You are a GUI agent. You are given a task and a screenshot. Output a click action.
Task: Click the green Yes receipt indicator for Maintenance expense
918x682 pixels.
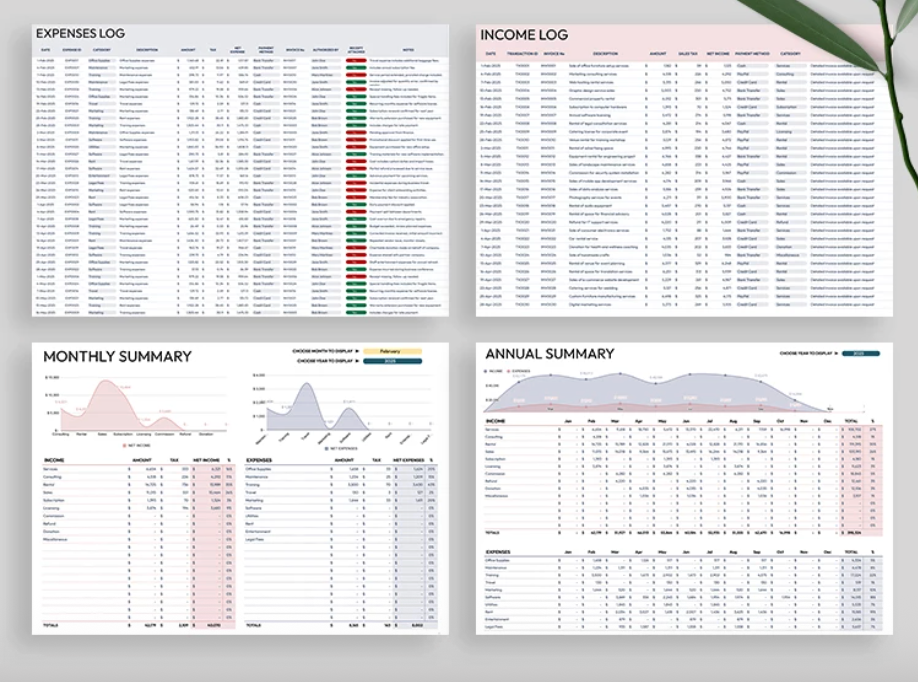coord(353,69)
